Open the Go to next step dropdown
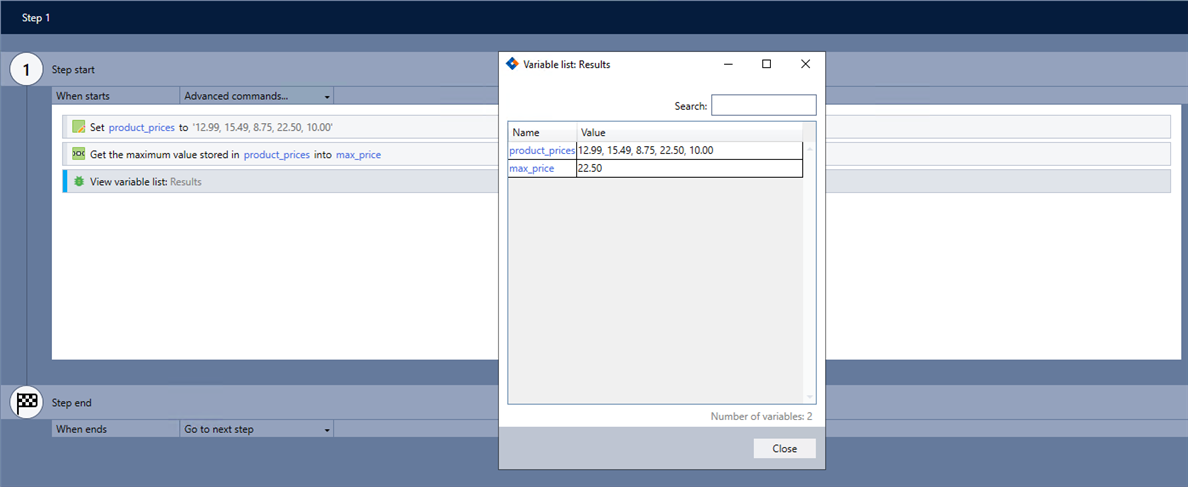Screen dimensions: 1188x487 point(258,429)
